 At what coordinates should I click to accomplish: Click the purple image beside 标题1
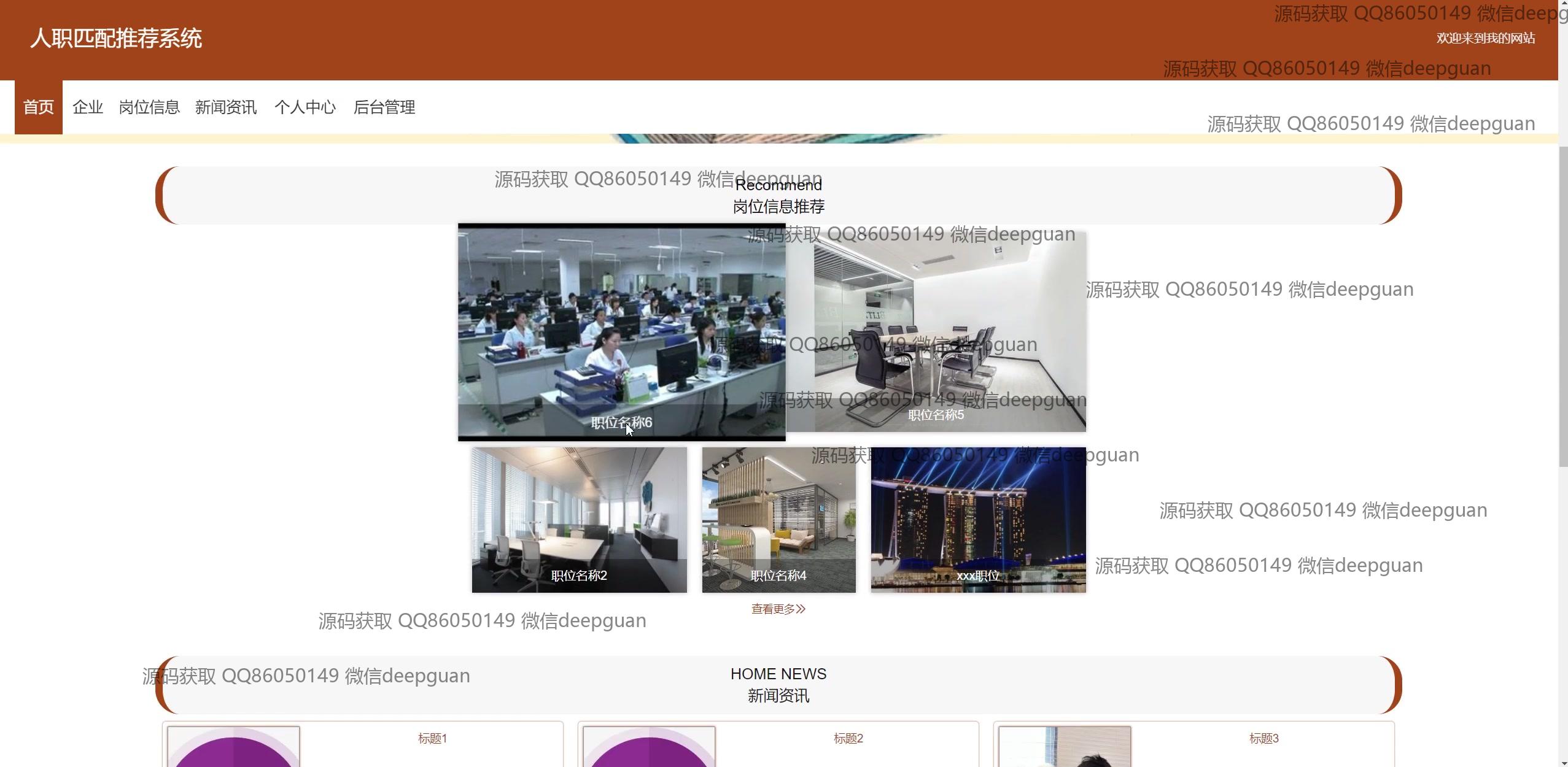point(234,749)
